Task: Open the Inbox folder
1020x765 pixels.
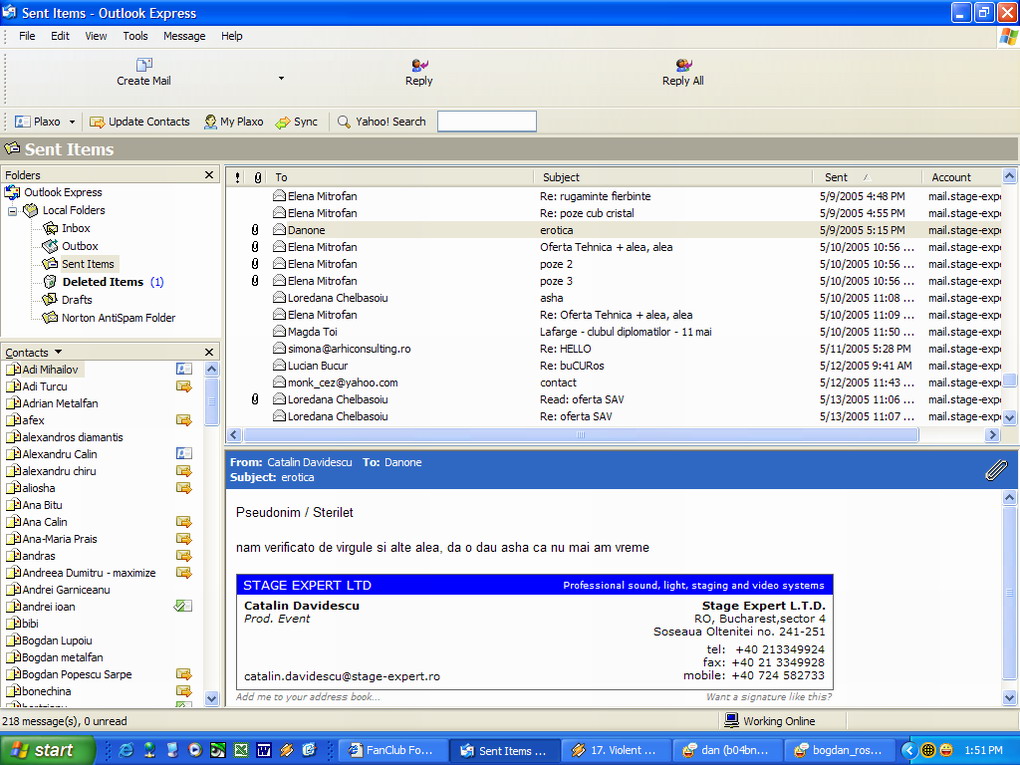Action: tap(67, 228)
